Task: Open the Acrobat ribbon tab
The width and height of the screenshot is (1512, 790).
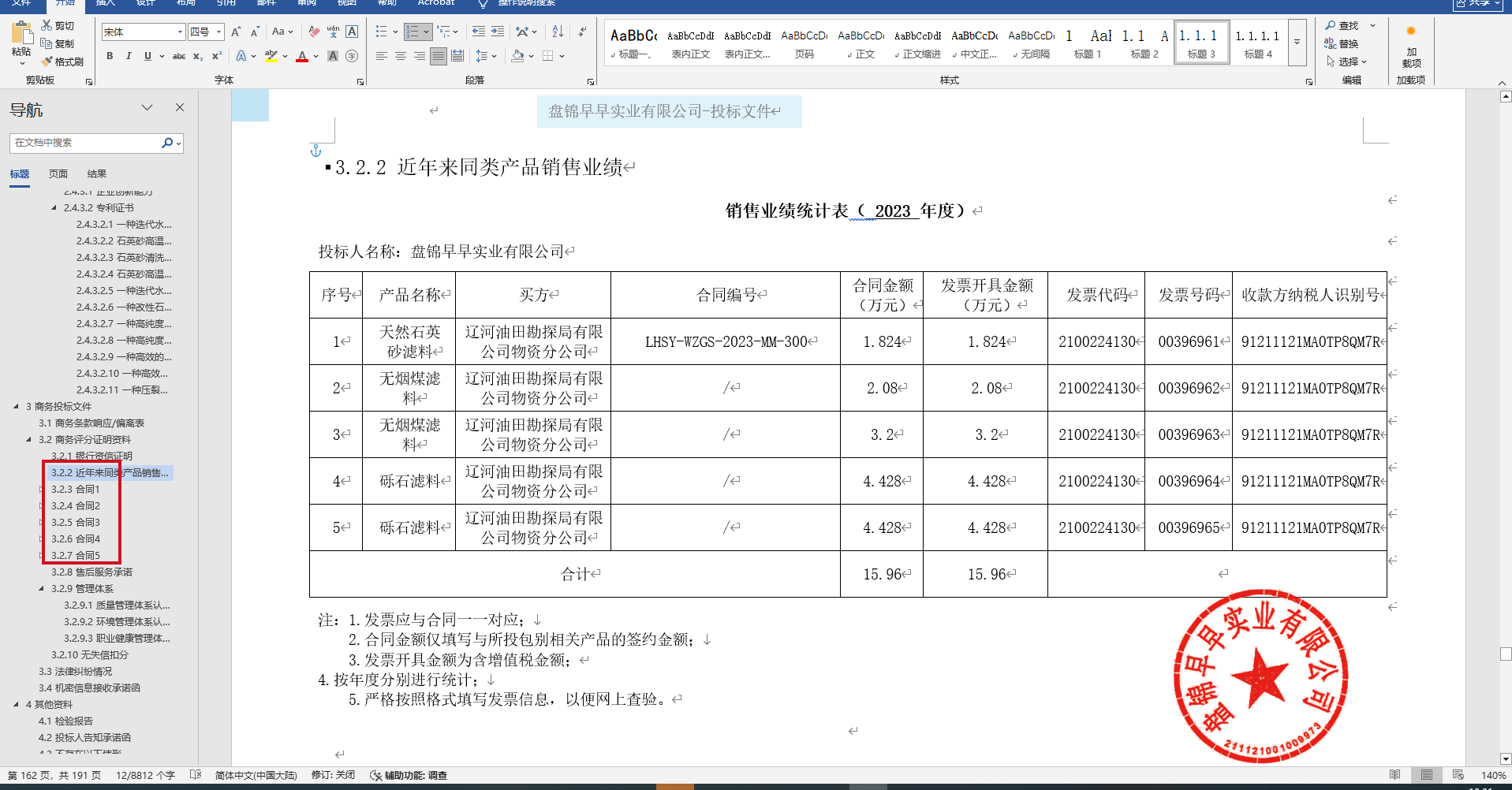Action: 436,3
